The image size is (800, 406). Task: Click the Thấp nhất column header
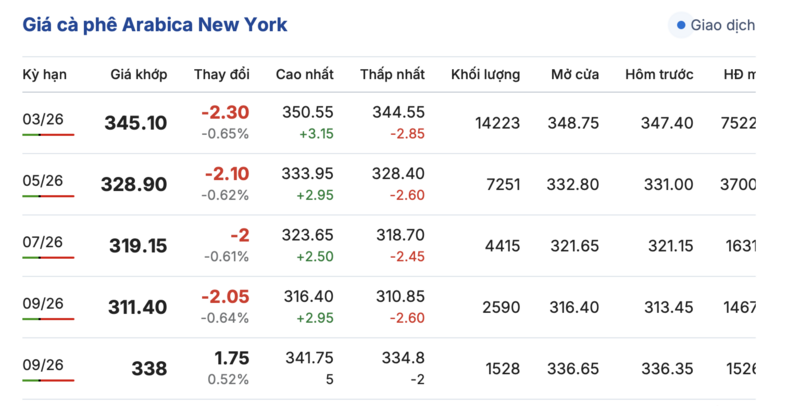[x=393, y=75]
